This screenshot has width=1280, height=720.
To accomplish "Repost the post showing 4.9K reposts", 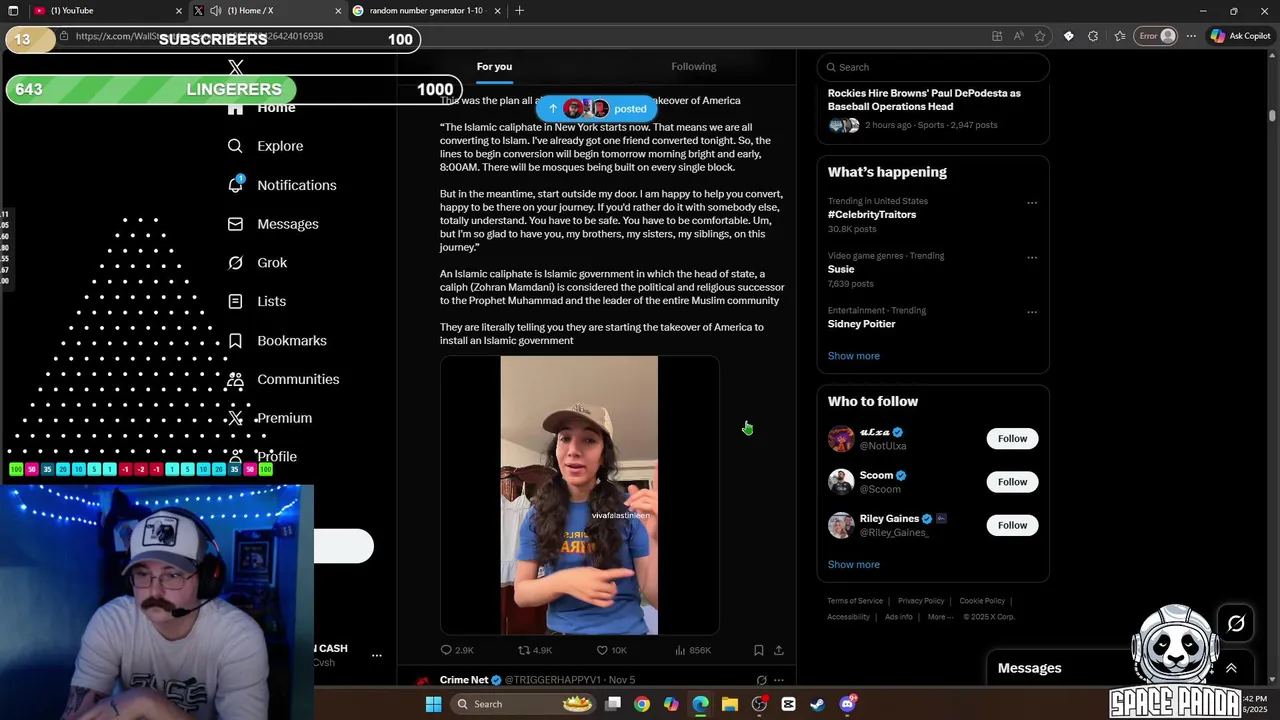I will click(535, 650).
